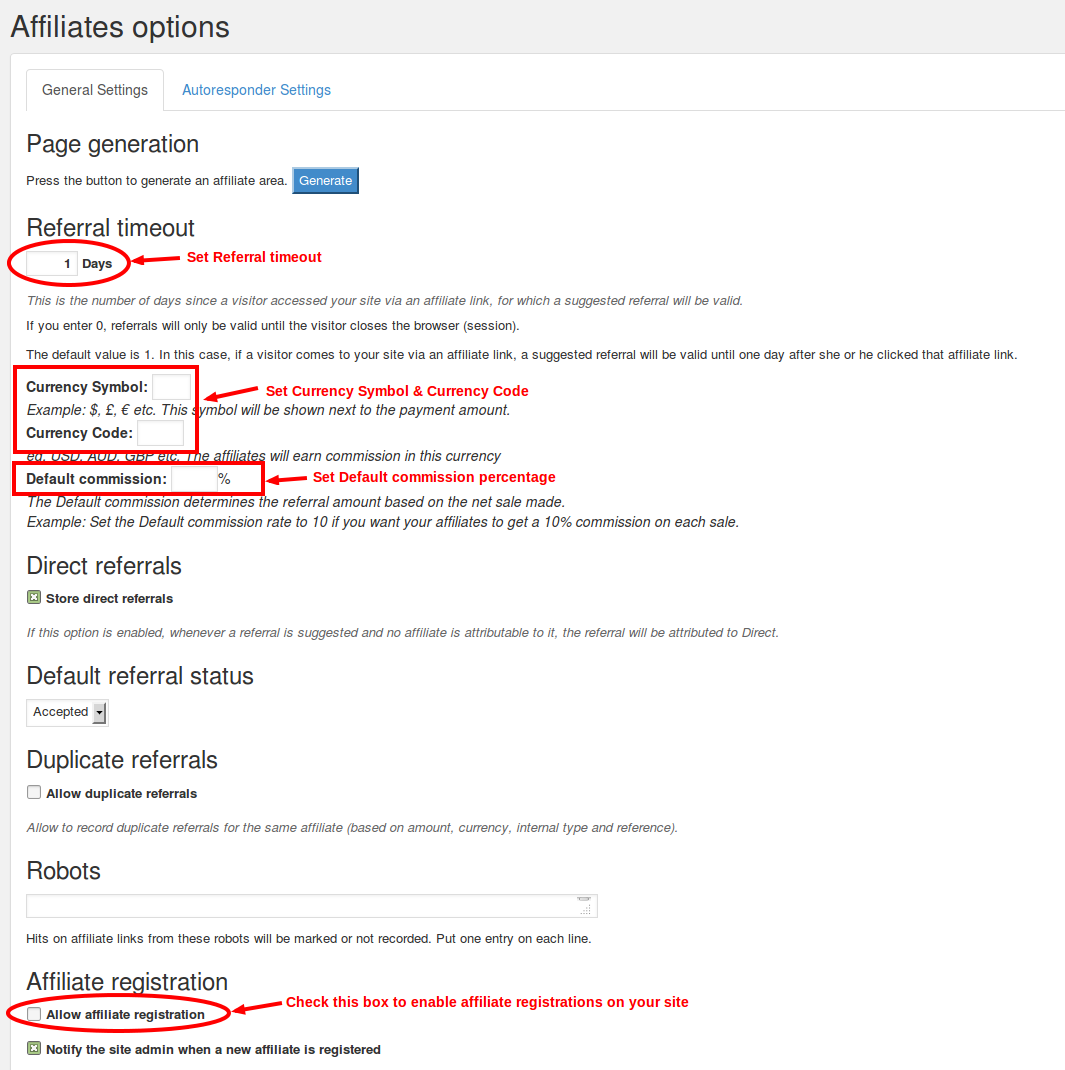1065x1070 pixels.
Task: Enable Allow duplicate referrals
Action: pos(33,791)
